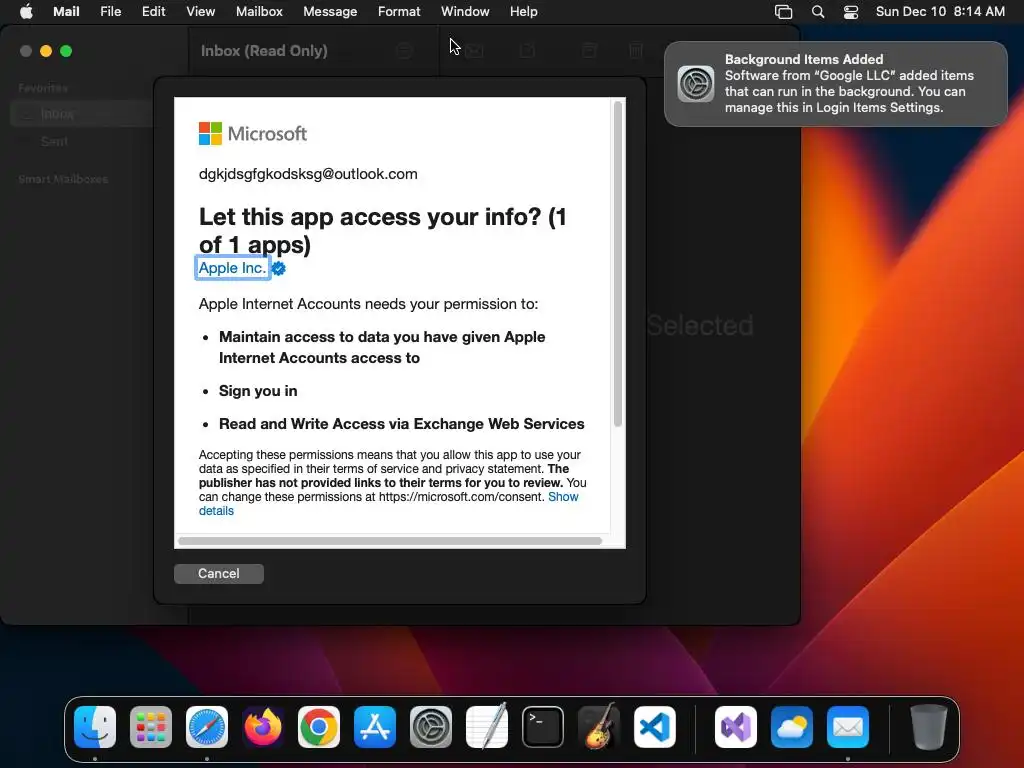Open Visual Studio Code from the dock
The height and width of the screenshot is (768, 1024).
(x=654, y=727)
